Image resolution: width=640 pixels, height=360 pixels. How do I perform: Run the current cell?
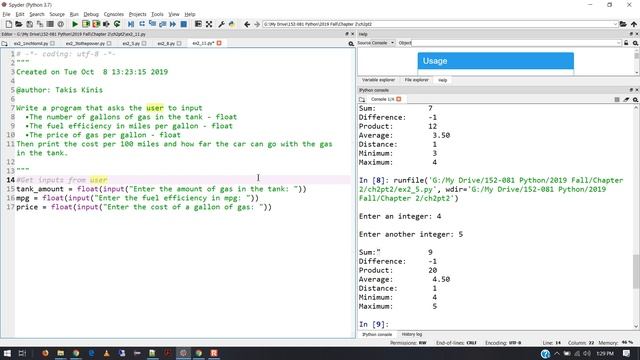click(86, 24)
